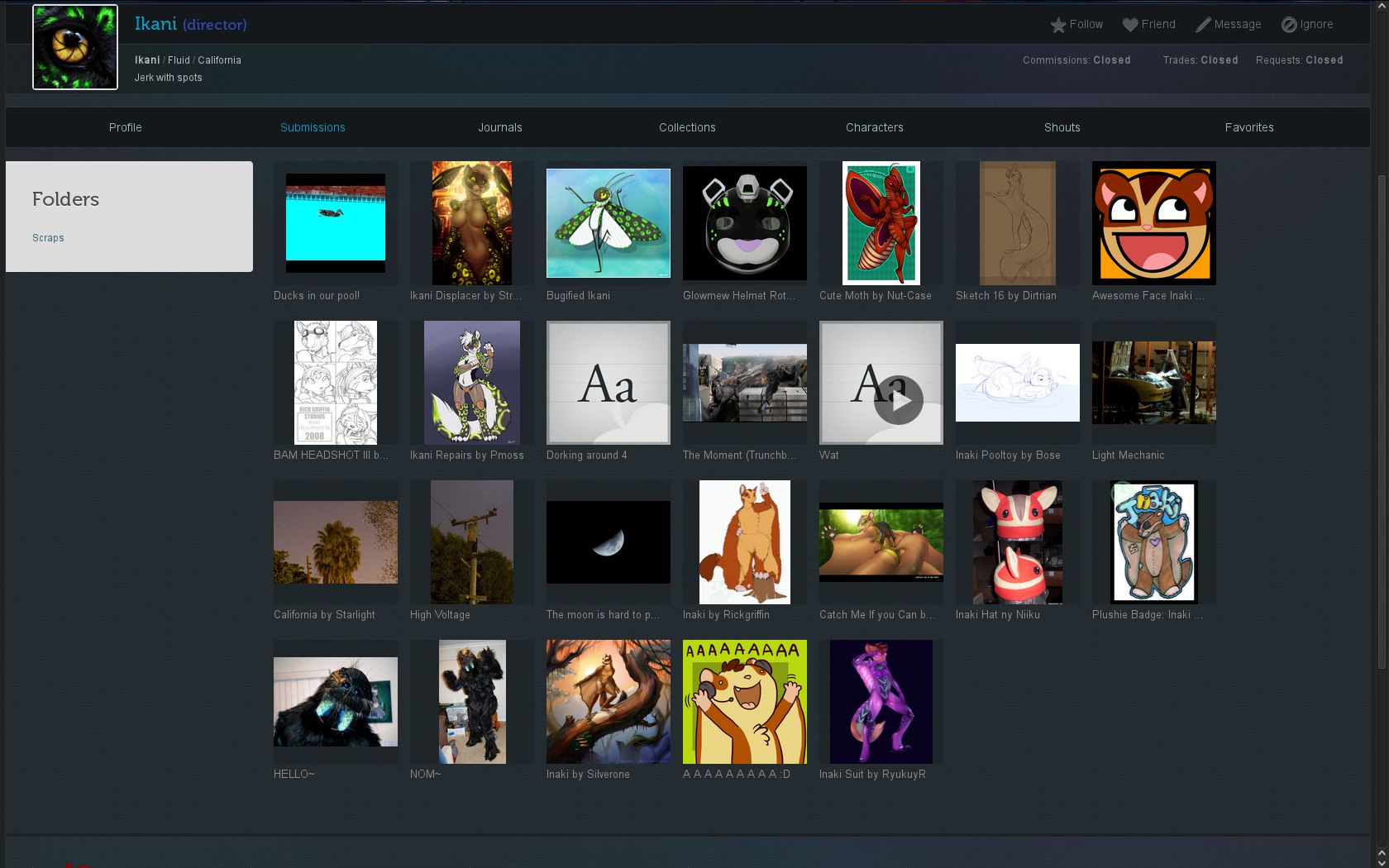Click the 'Trades: Closed' status text

(x=1200, y=60)
